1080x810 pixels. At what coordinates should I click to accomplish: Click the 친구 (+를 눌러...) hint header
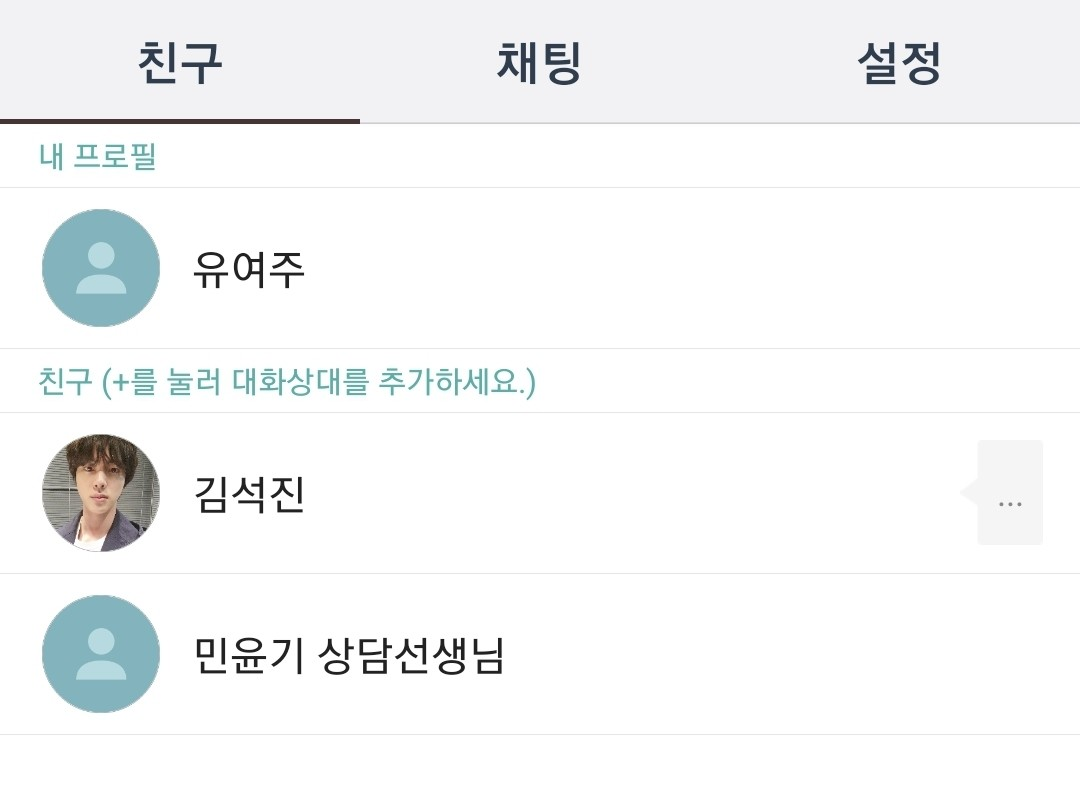(287, 382)
